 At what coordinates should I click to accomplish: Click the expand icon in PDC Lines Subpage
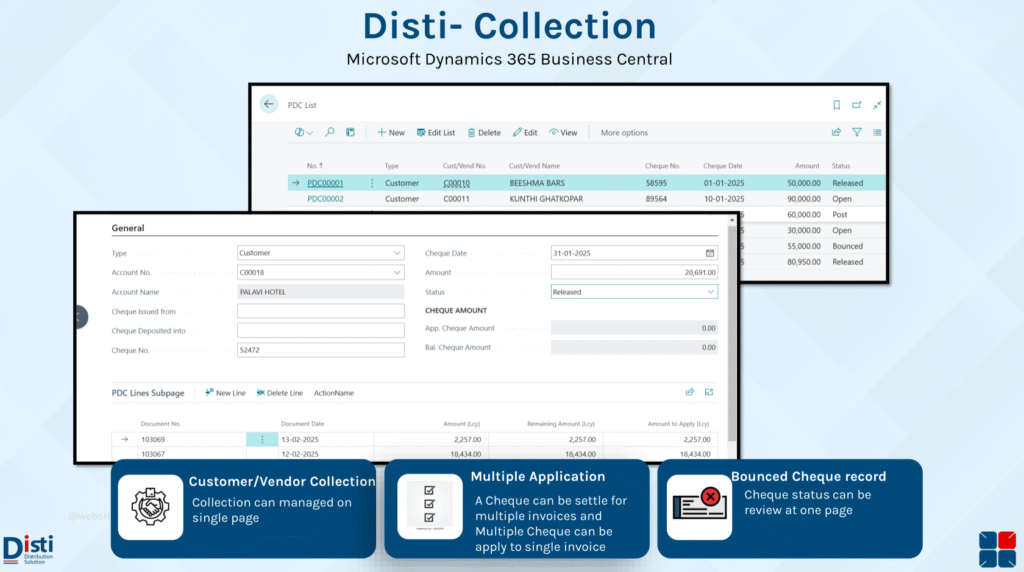click(709, 393)
